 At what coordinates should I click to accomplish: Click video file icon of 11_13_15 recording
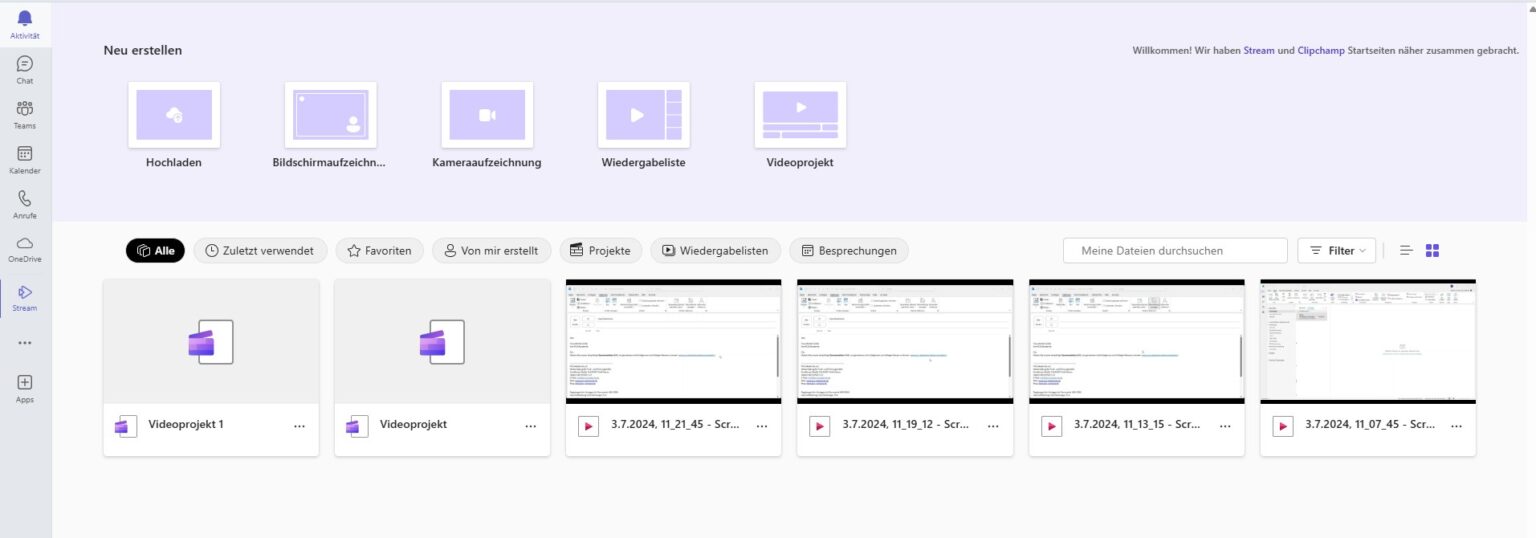click(1052, 426)
